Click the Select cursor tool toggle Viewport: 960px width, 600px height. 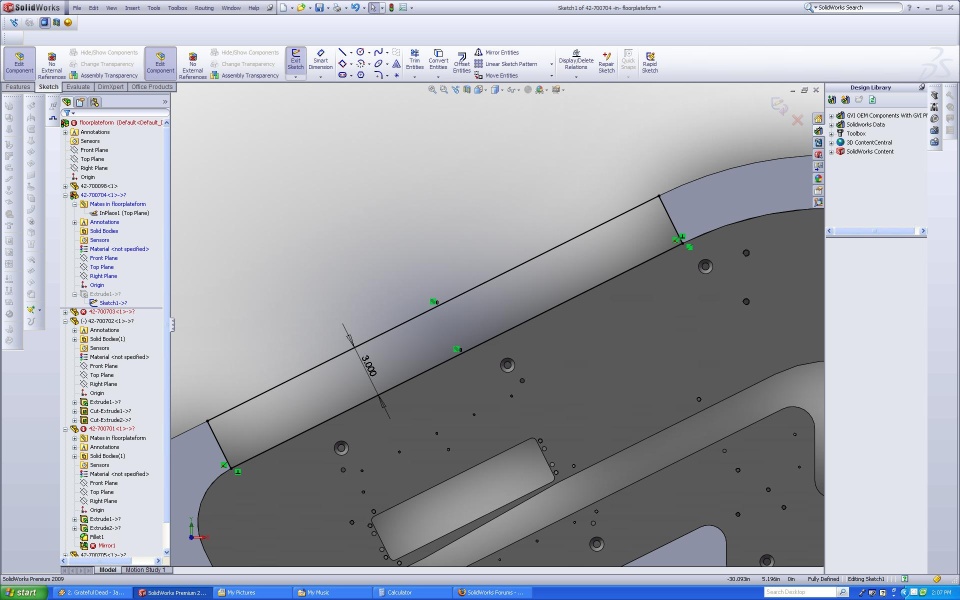click(373, 8)
